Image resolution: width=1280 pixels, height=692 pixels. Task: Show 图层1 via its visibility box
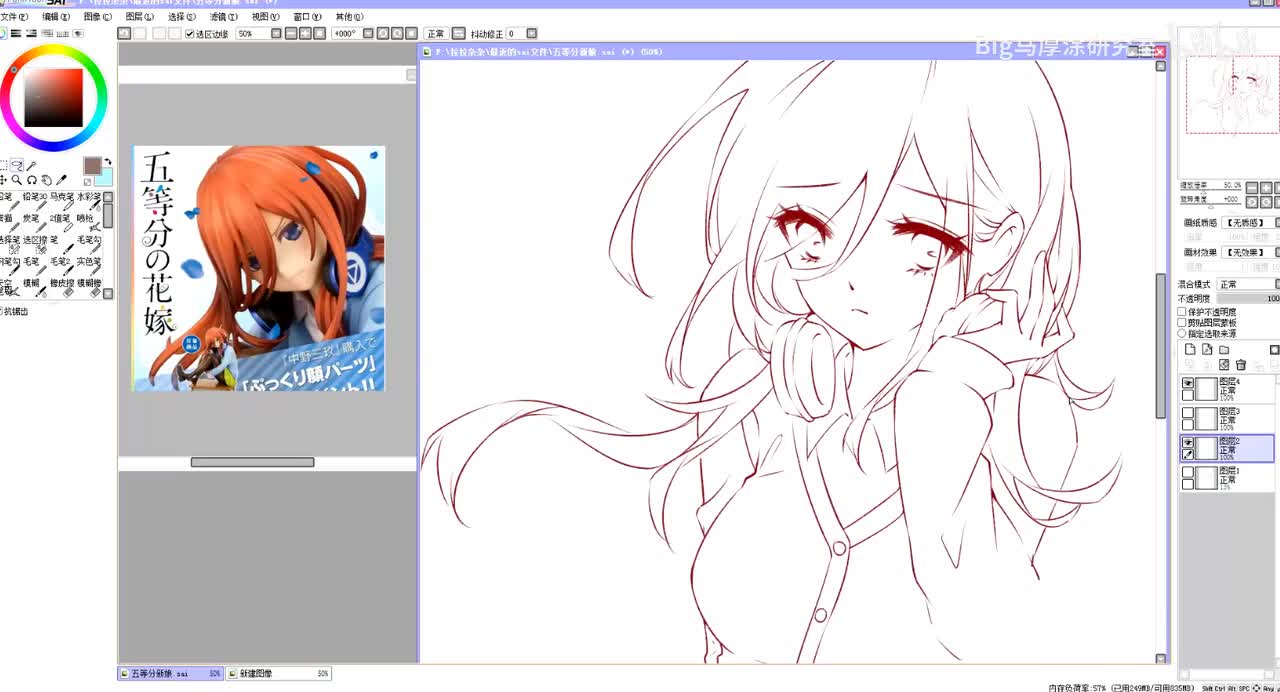coord(1188,471)
